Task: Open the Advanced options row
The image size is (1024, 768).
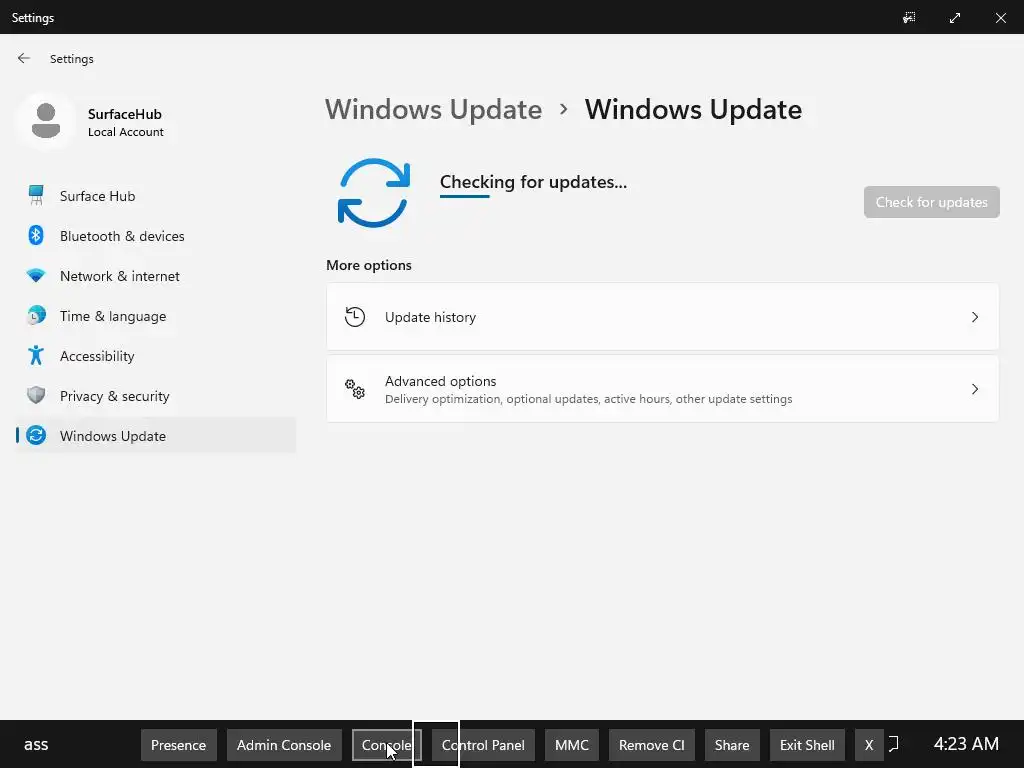Action: (x=662, y=389)
